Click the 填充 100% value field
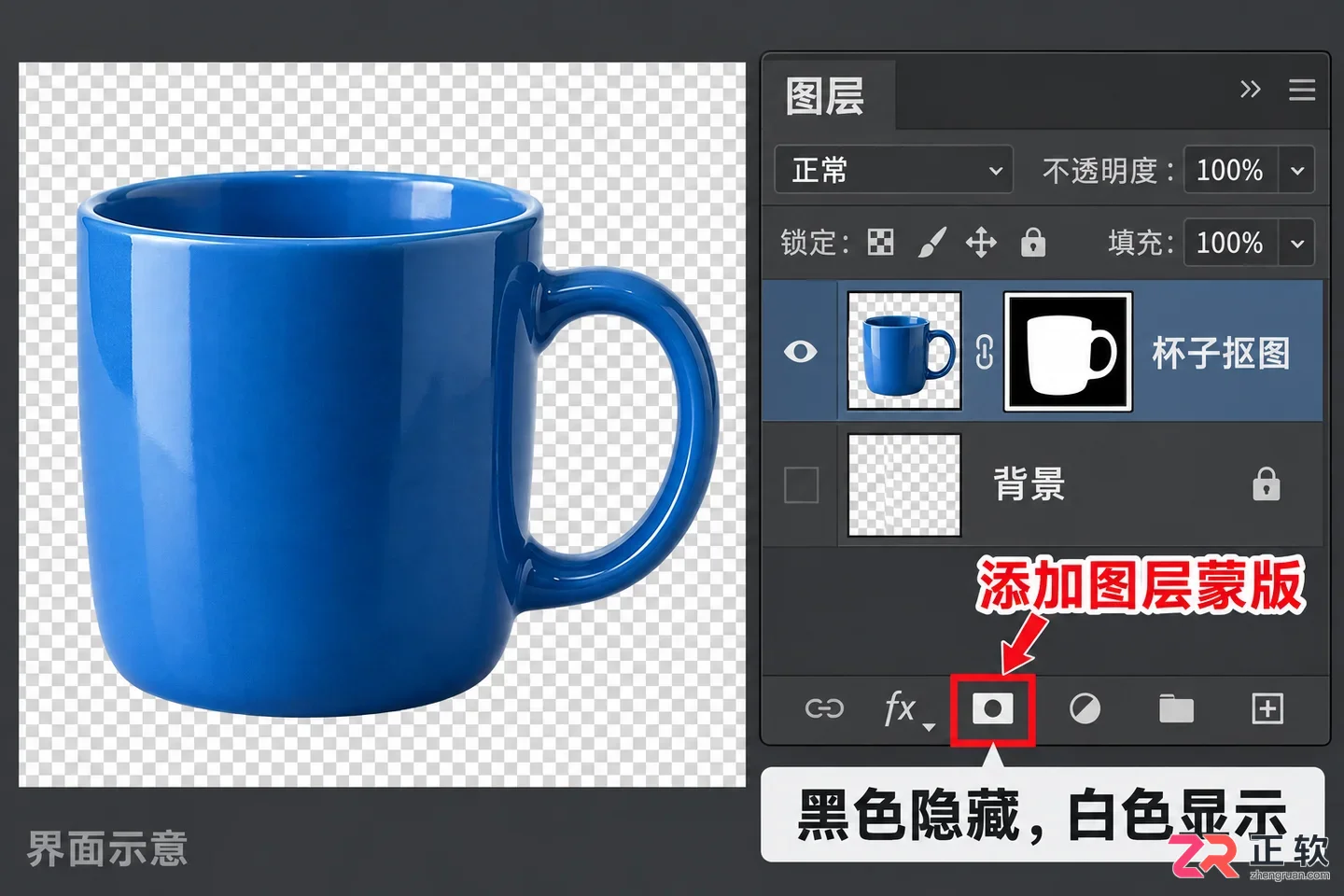Viewport: 1344px width, 896px height. 1230,243
